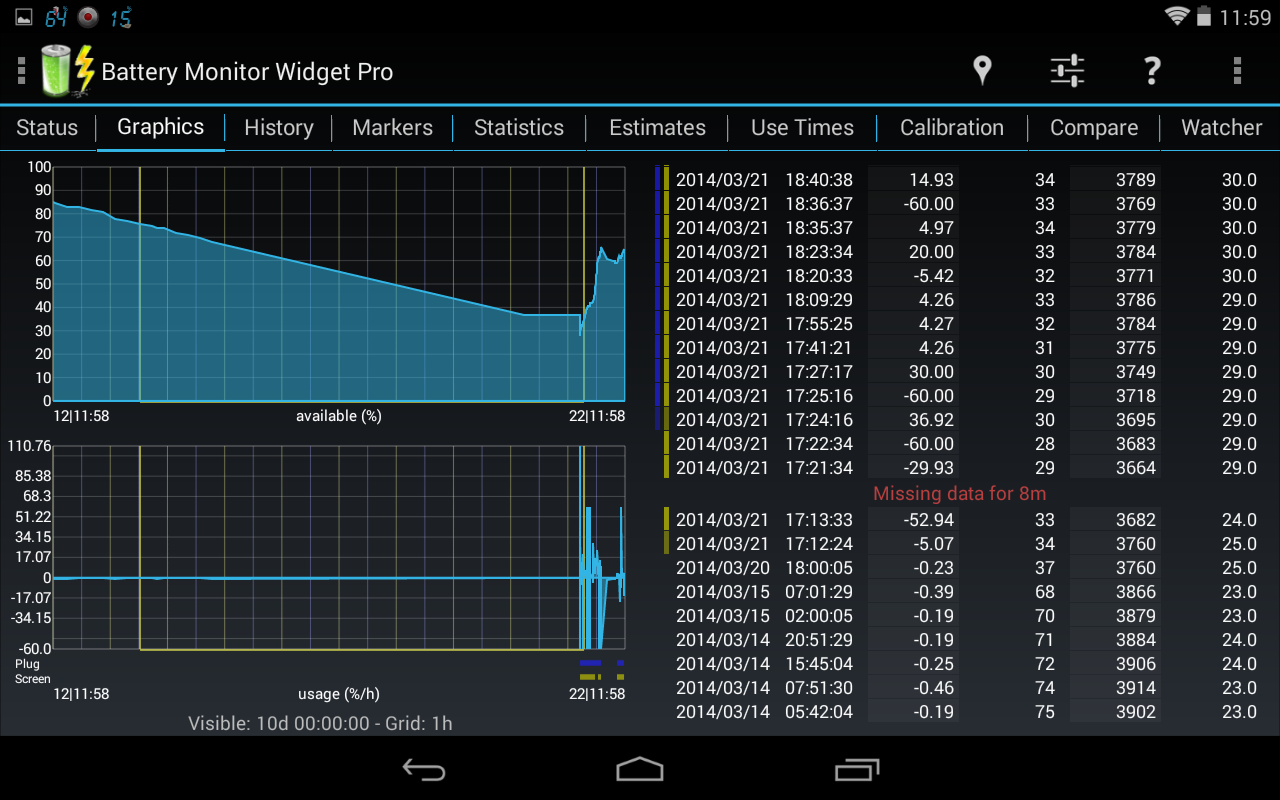The height and width of the screenshot is (800, 1280).
Task: Open the help question mark icon
Action: coord(1152,71)
